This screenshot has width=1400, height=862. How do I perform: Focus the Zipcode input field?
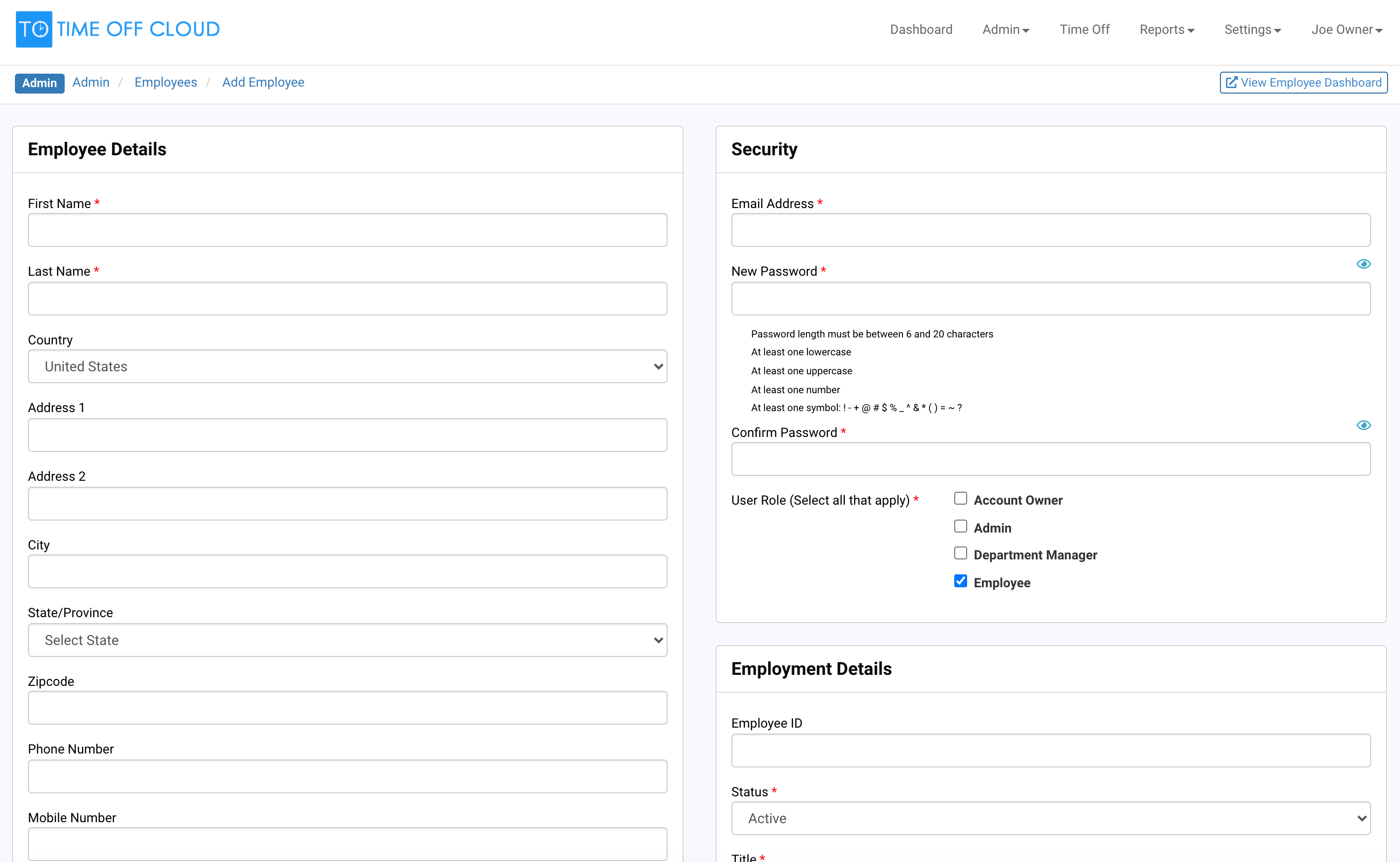point(348,708)
